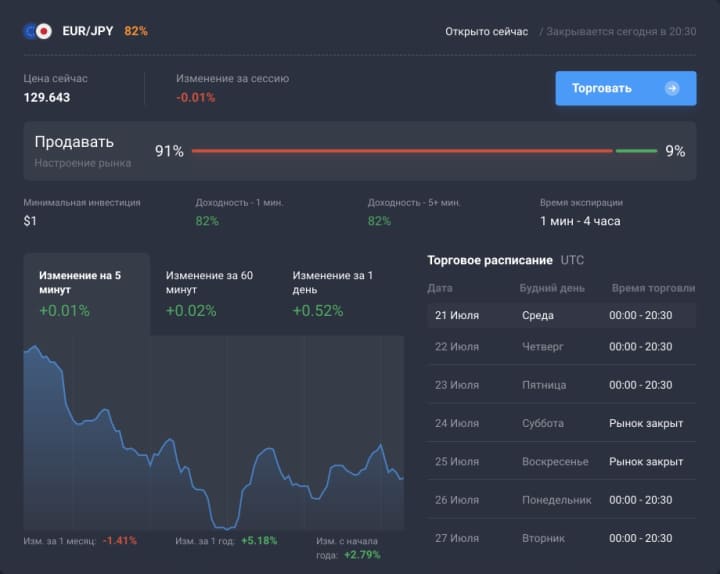720x574 pixels.
Task: Click the green buy sentiment bar
Action: [636, 151]
